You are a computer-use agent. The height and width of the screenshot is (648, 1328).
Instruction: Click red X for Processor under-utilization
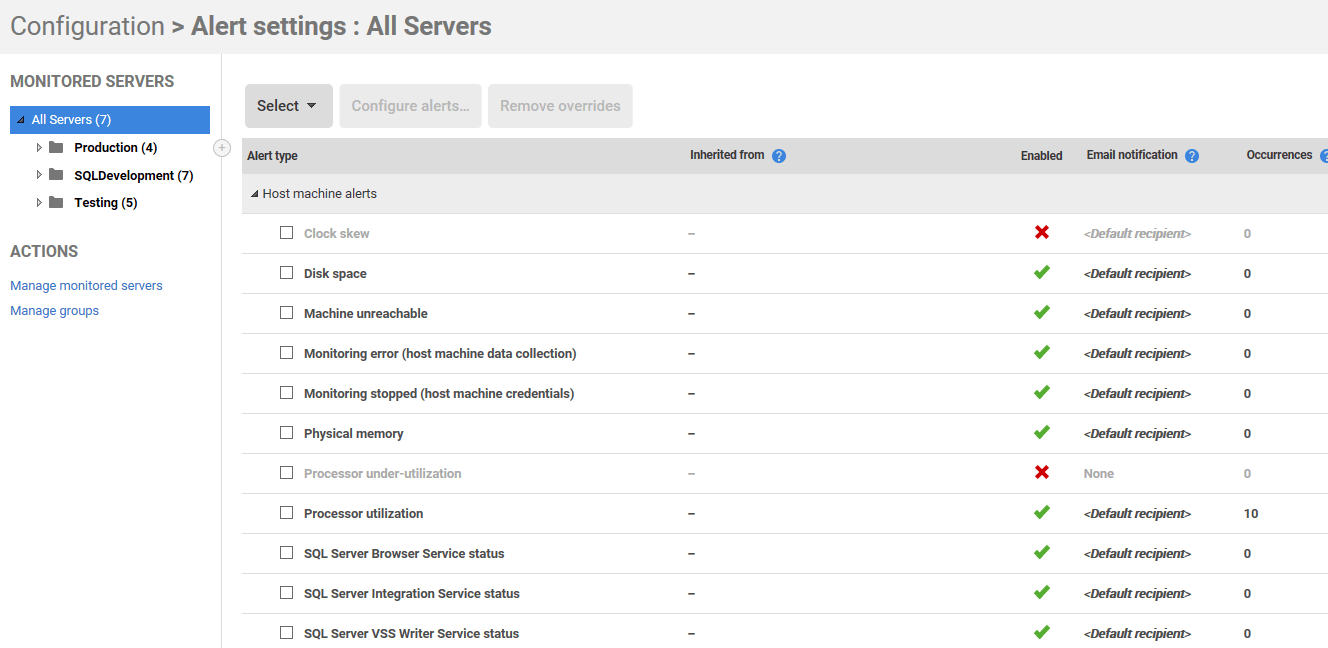1042,472
